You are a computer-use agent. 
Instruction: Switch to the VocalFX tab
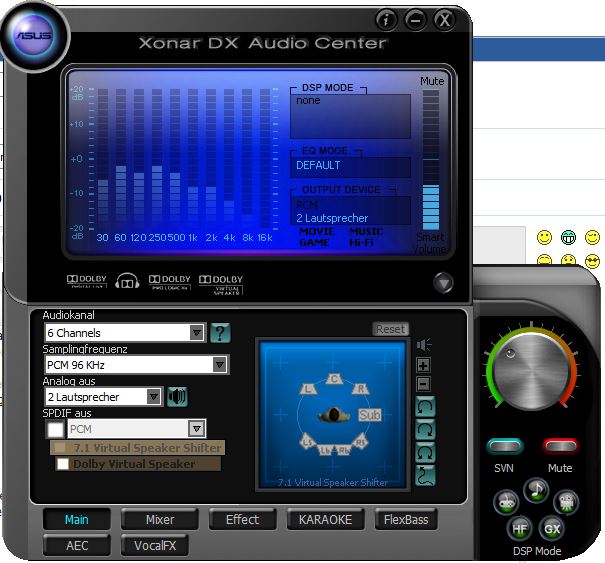coord(155,546)
